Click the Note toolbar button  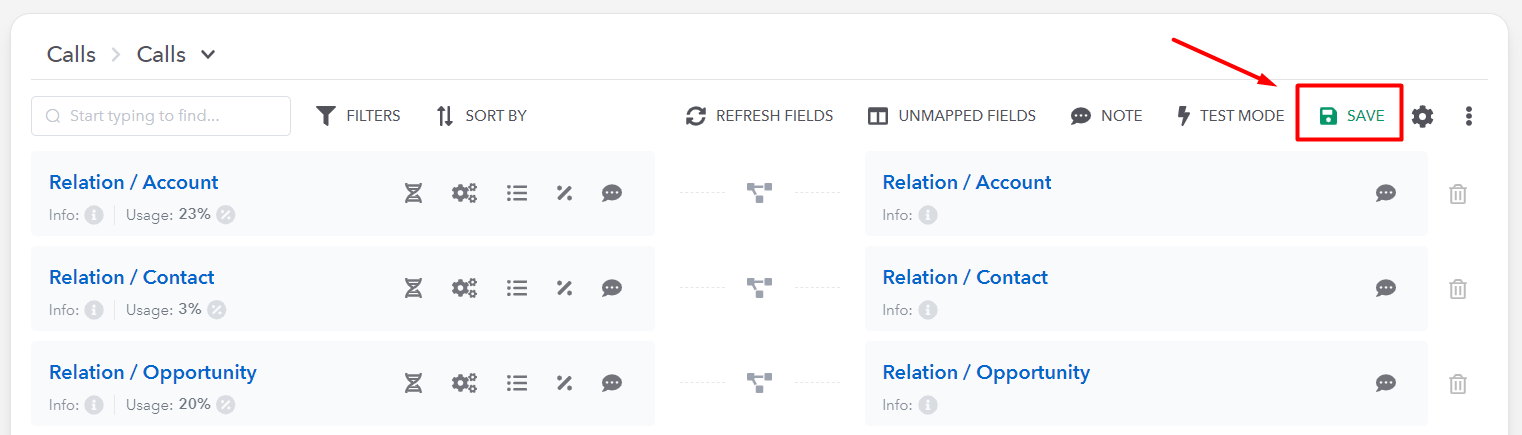[1106, 116]
